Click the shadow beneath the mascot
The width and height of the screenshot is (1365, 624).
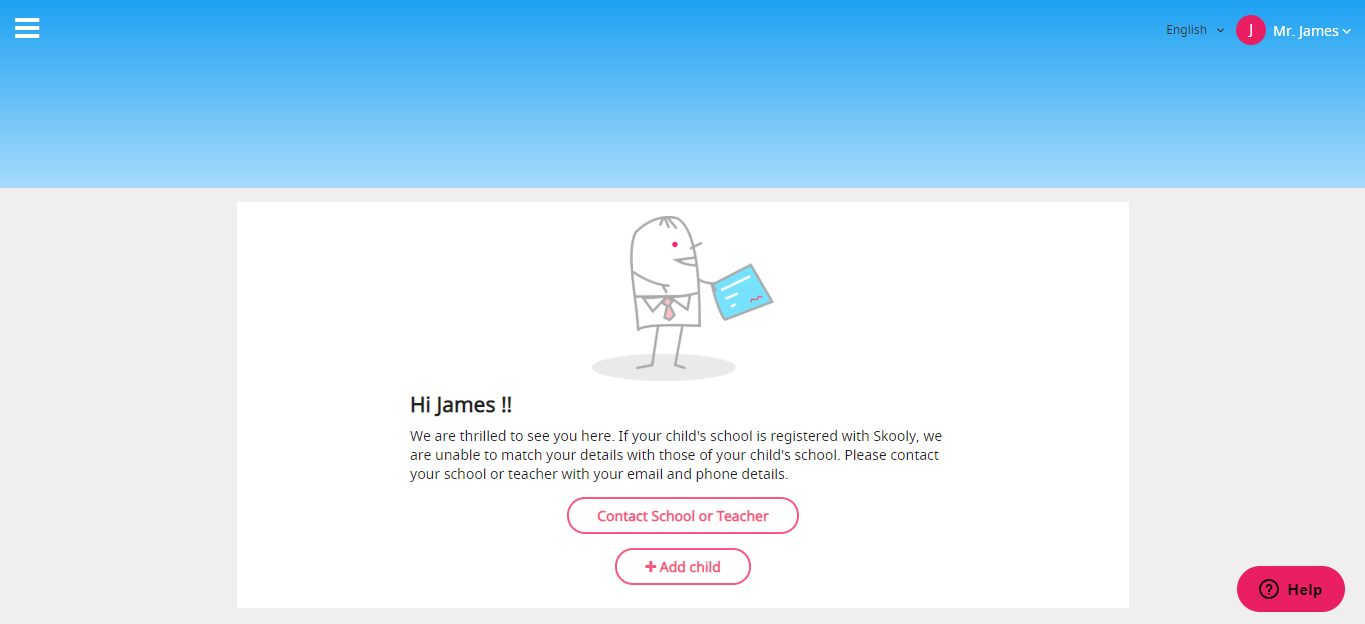664,367
